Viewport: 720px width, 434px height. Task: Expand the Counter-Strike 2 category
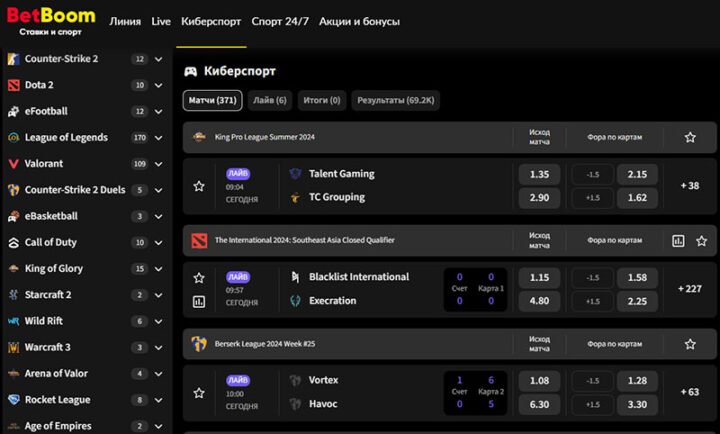(159, 59)
